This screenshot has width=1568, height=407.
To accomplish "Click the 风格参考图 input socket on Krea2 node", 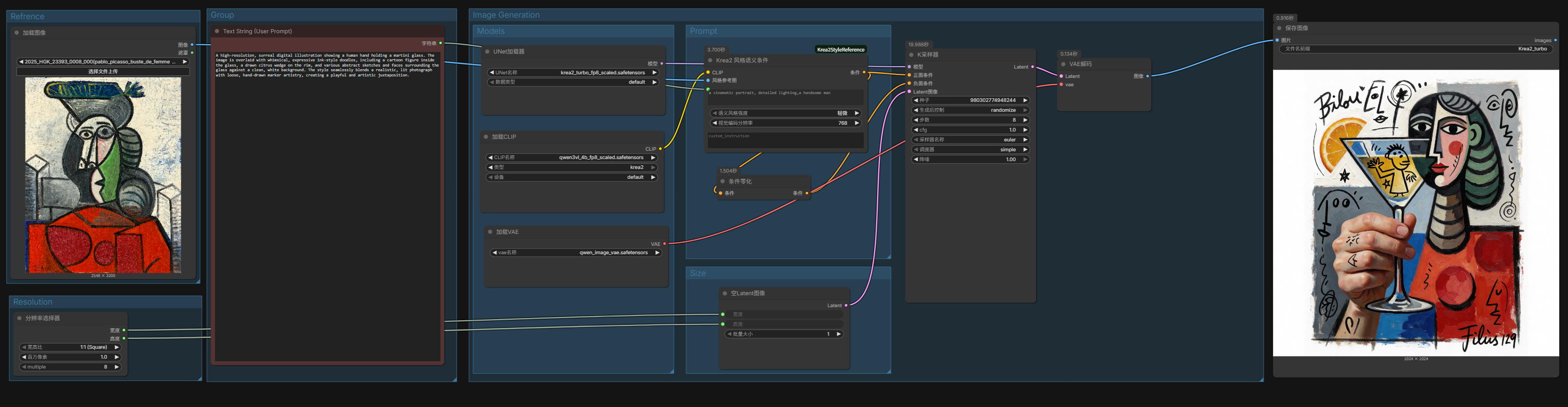I will coord(708,81).
